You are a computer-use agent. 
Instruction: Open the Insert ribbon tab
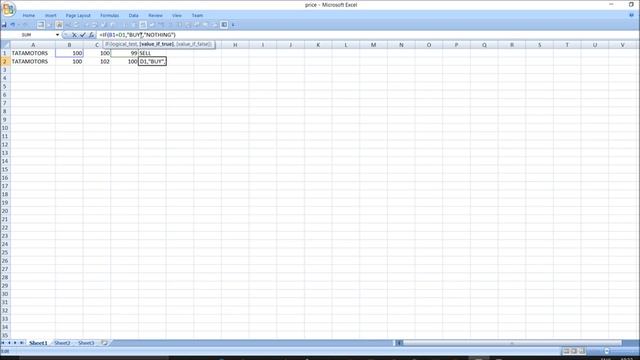pos(51,16)
